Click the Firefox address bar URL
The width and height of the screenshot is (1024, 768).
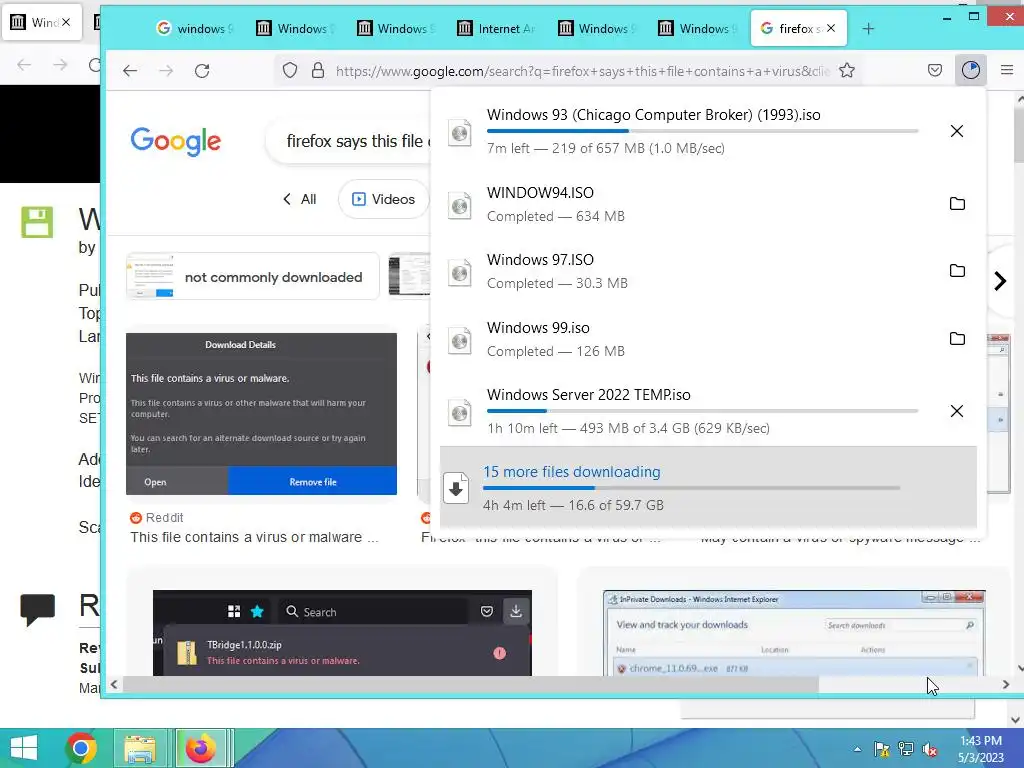pyautogui.click(x=583, y=71)
